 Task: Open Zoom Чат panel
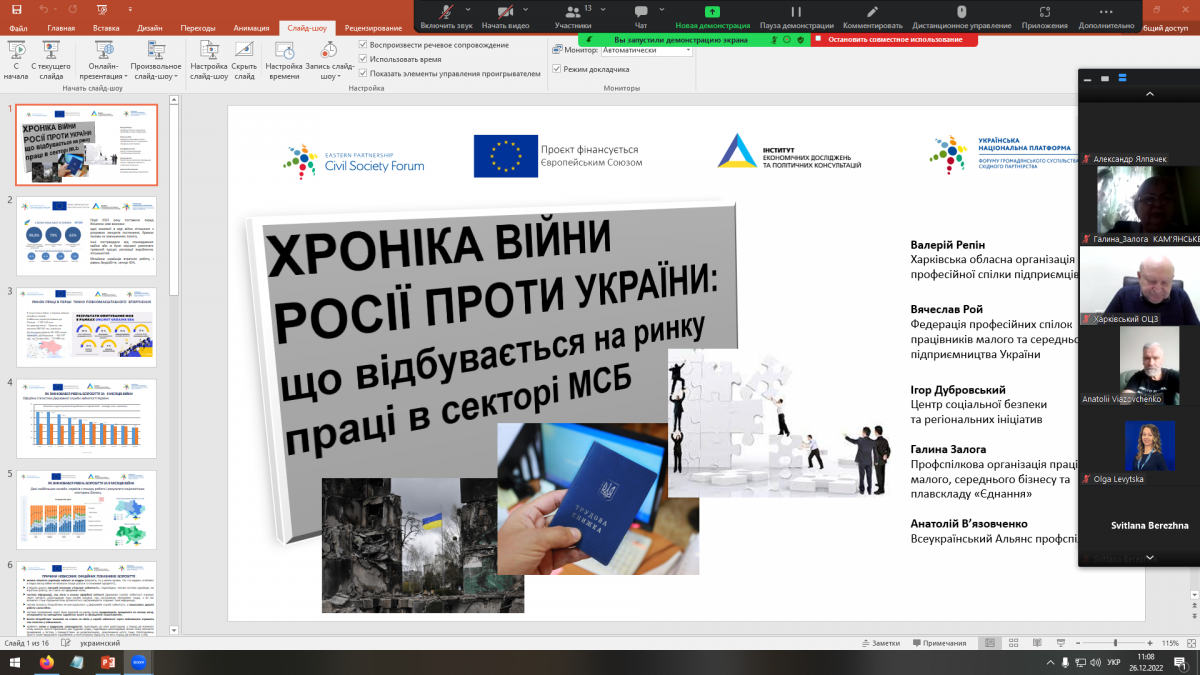coord(641,16)
